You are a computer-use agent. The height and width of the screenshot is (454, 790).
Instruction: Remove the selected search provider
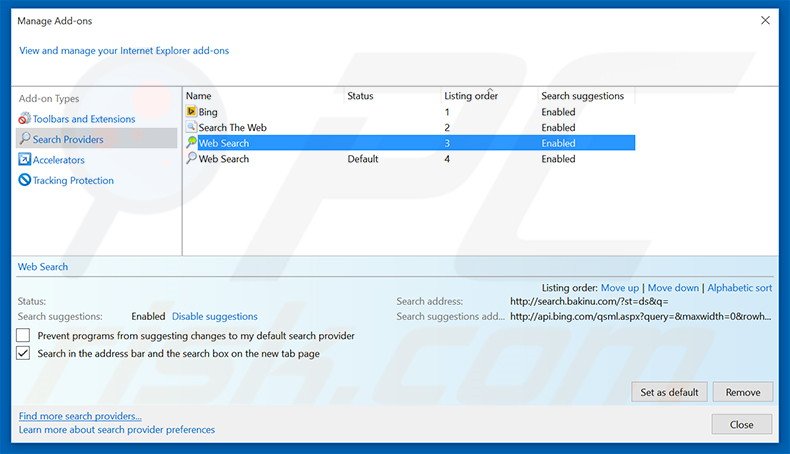pos(743,392)
